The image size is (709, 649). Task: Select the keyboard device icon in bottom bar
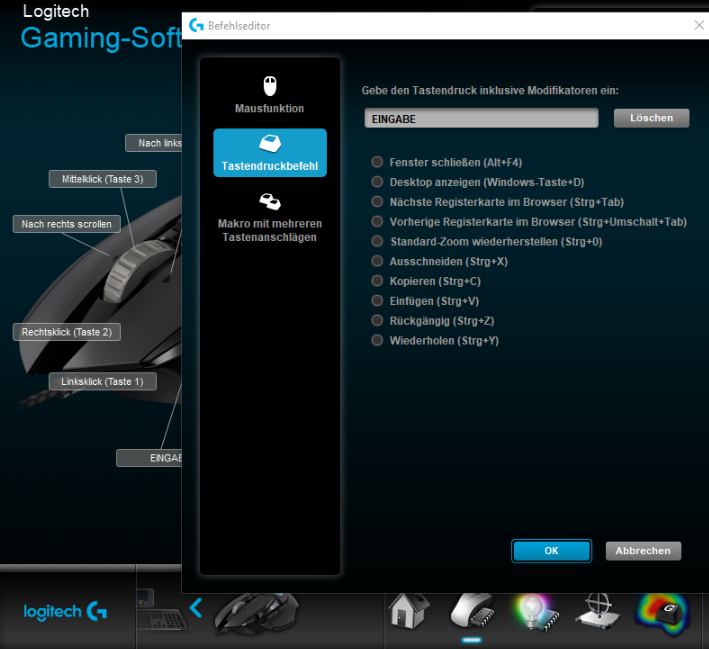161,611
